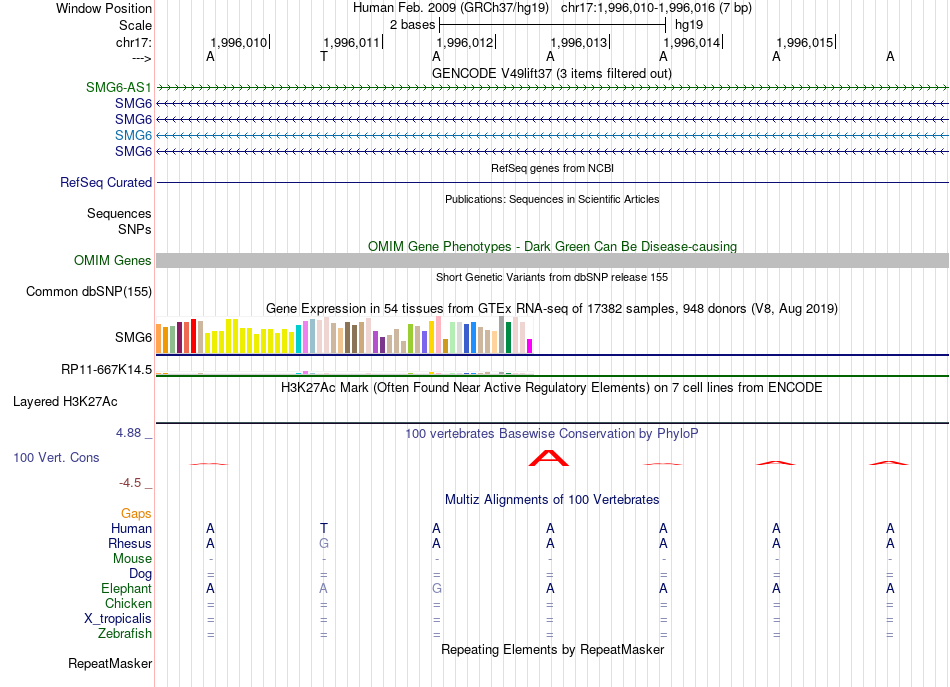Click the Common dbSNP(155) label
This screenshot has width=950, height=687.
click(x=89, y=291)
